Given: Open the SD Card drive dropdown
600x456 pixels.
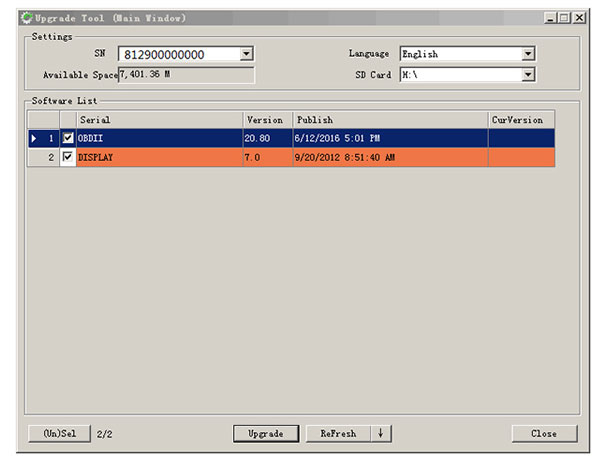Looking at the screenshot, I should click(x=527, y=74).
